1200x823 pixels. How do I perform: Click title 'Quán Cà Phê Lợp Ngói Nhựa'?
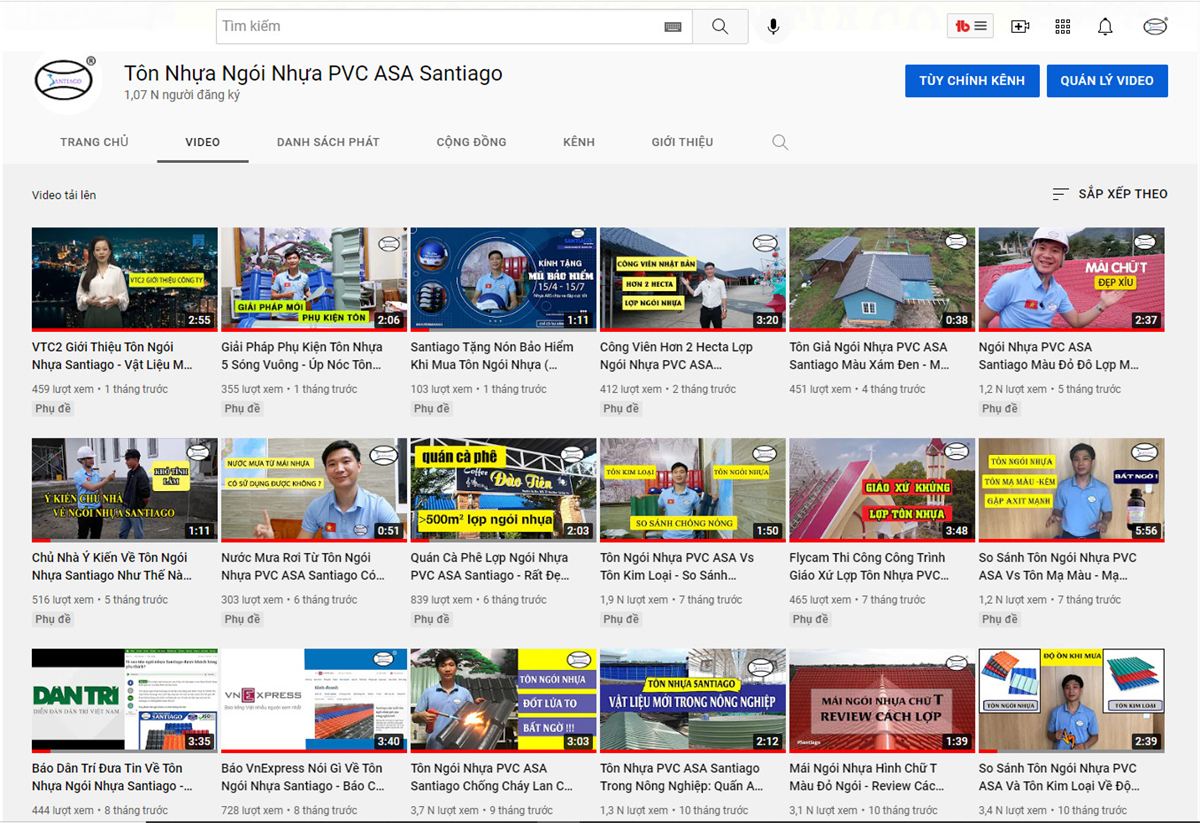(490, 567)
